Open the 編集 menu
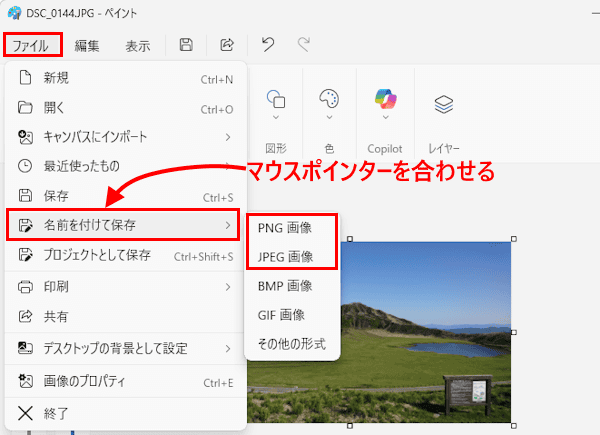Screen dimensions: 600x435 pyautogui.click(x=87, y=46)
